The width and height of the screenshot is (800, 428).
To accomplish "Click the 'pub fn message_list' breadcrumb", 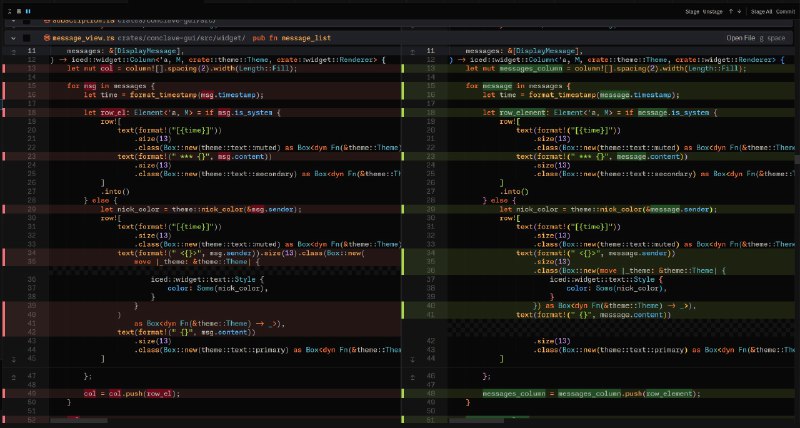I will (x=292, y=37).
